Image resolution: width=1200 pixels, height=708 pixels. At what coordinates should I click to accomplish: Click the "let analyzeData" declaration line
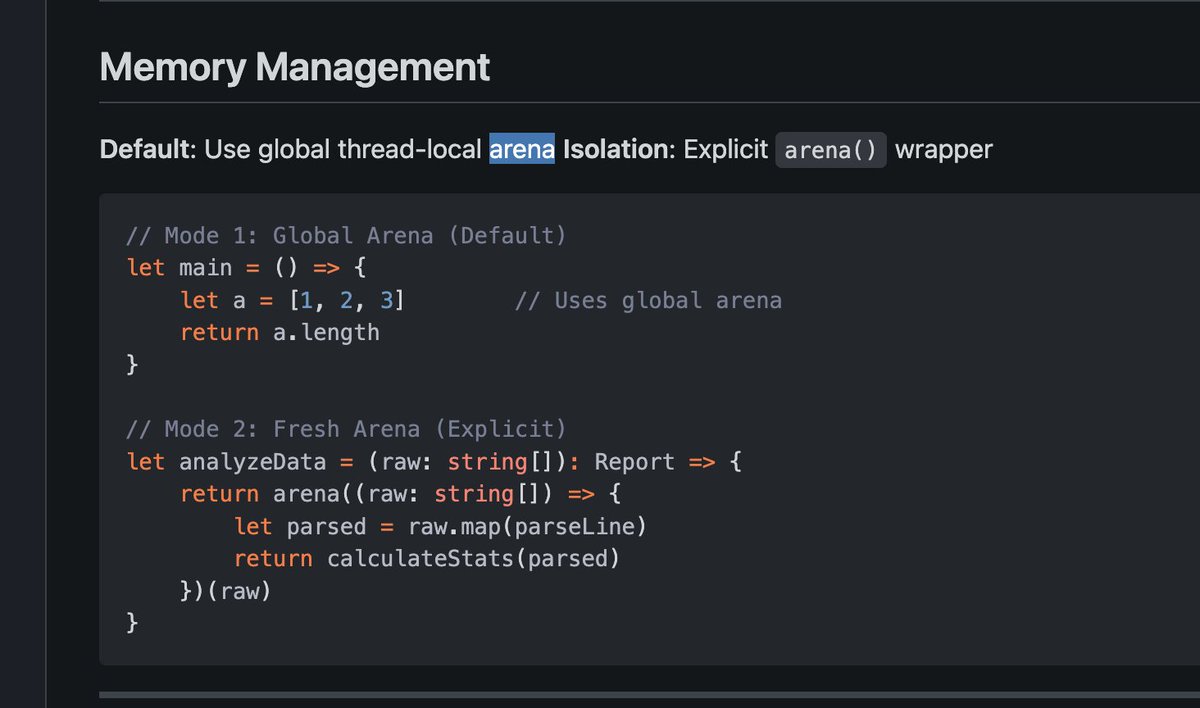click(433, 462)
